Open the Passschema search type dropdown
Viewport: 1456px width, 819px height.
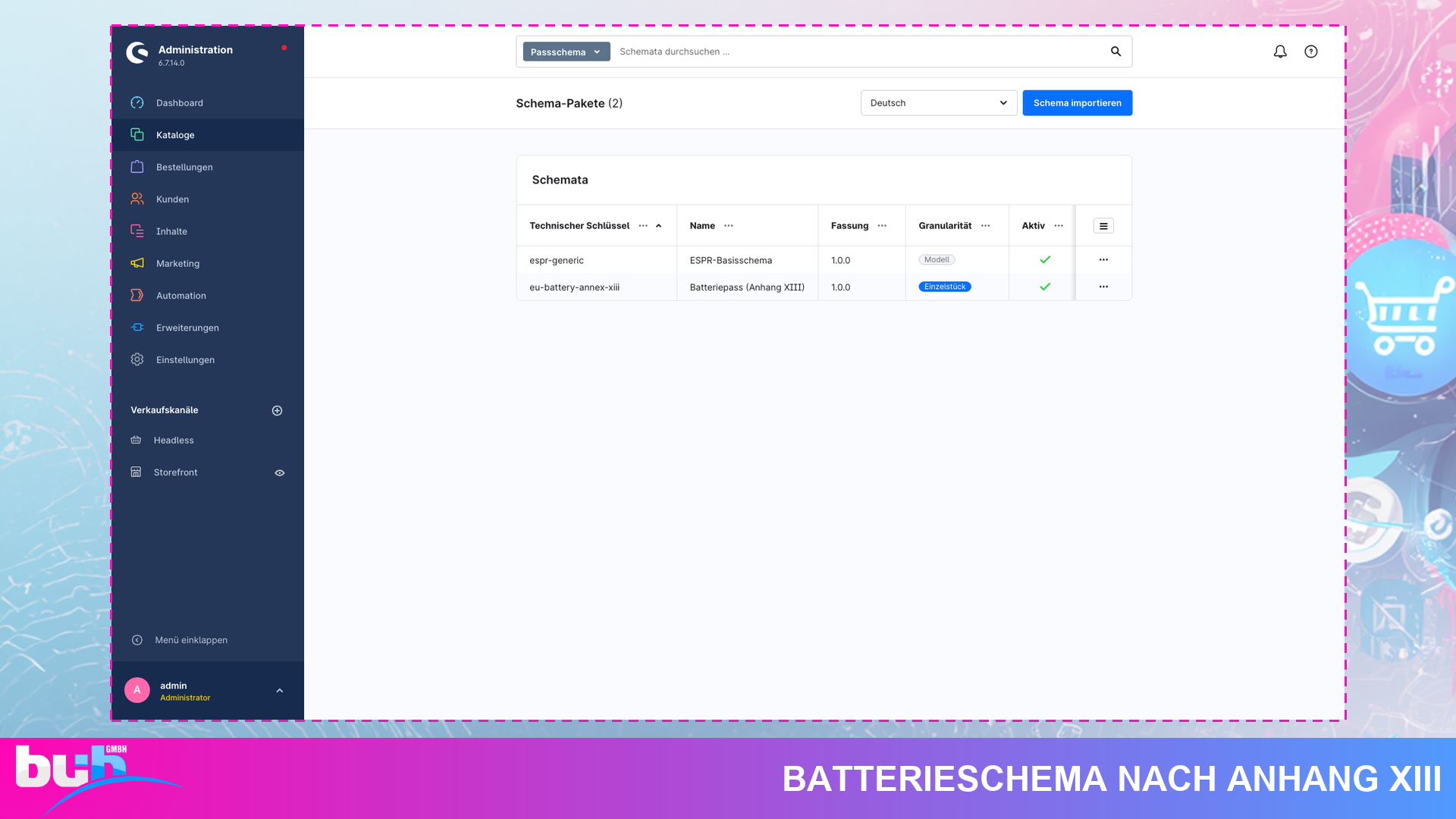click(x=566, y=52)
